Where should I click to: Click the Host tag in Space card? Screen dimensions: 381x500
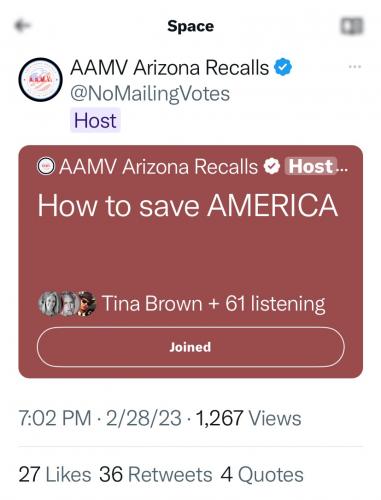[311, 166]
